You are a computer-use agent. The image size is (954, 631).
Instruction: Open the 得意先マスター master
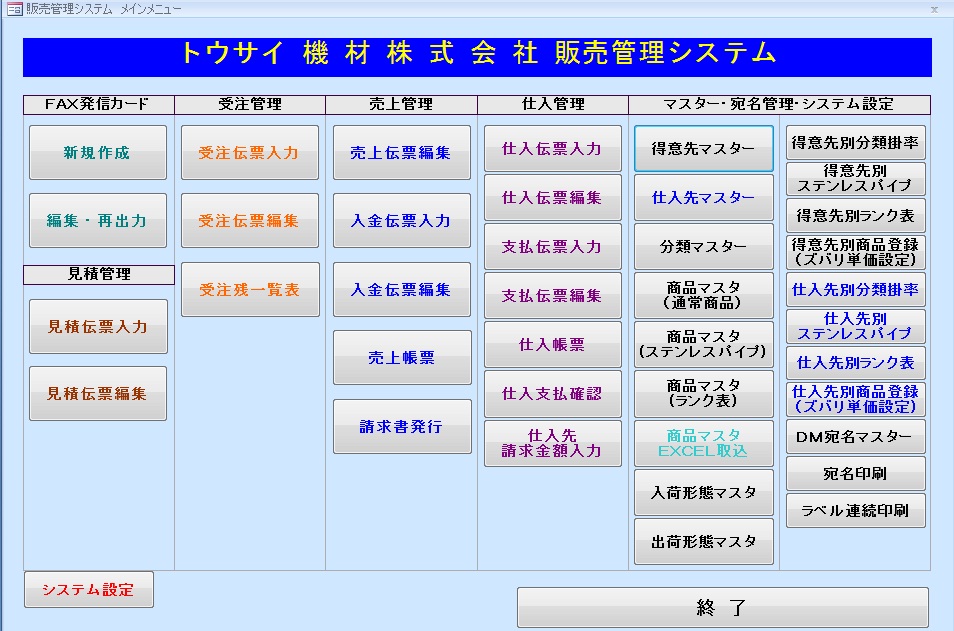703,149
